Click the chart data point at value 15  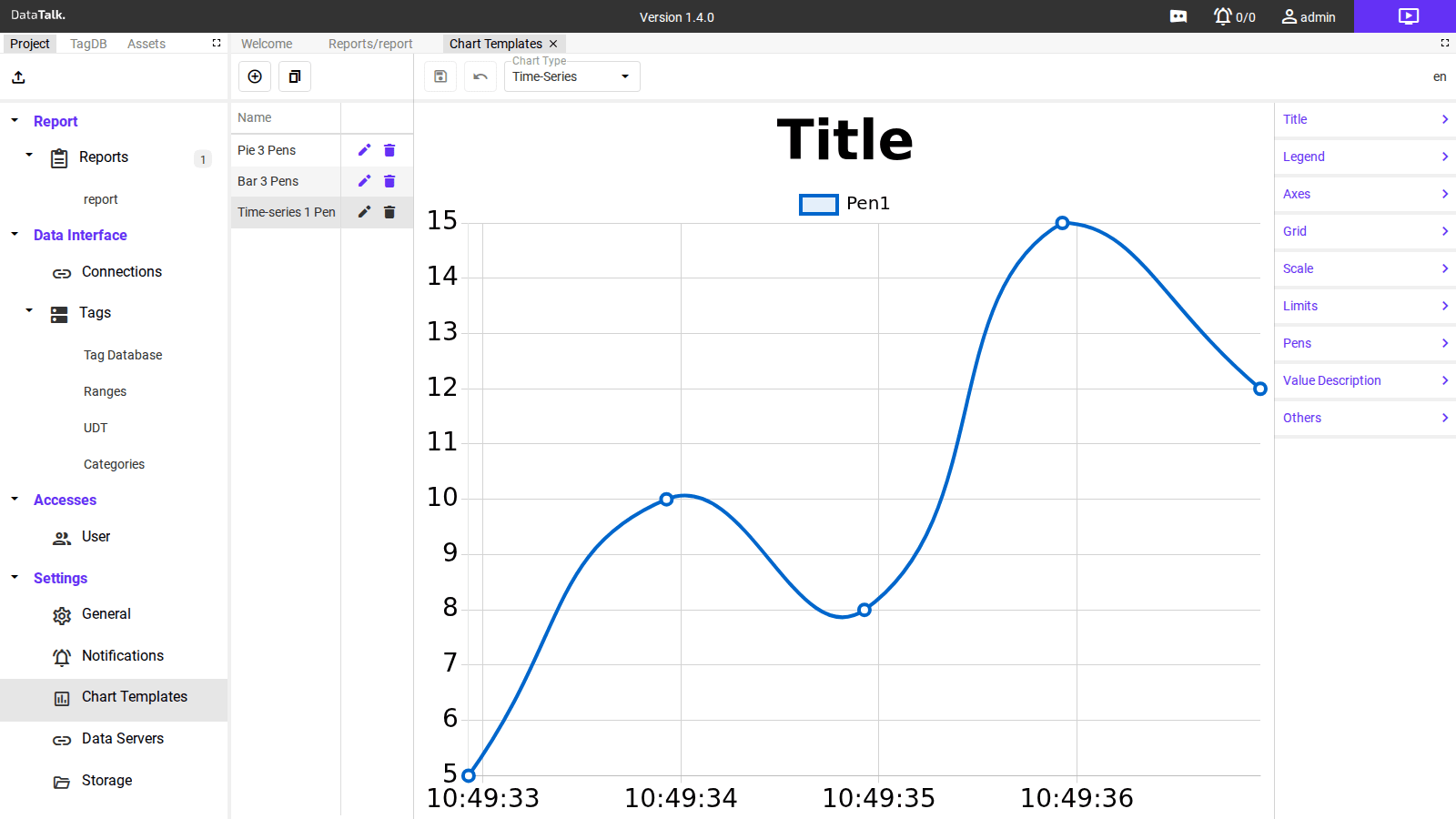click(x=1062, y=223)
